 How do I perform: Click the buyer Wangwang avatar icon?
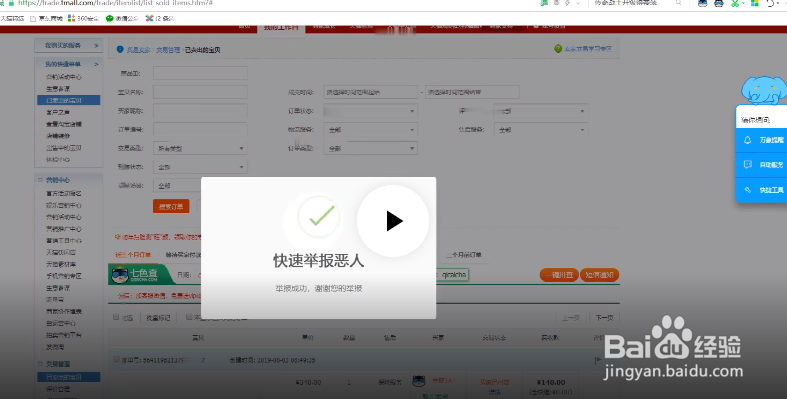point(419,381)
